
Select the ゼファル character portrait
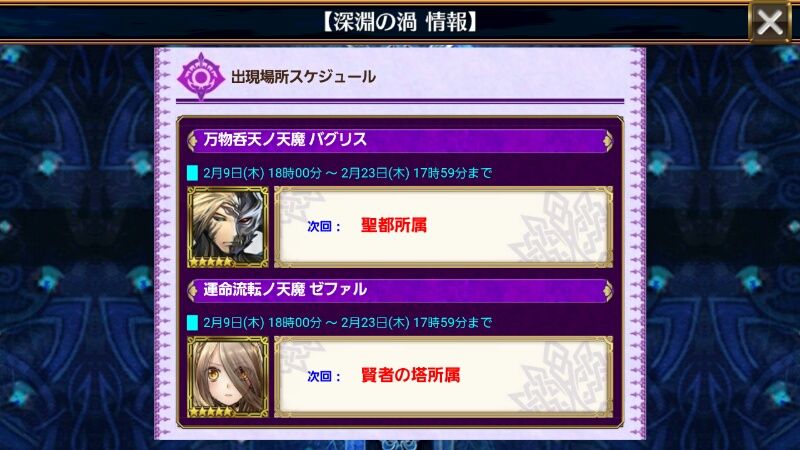(x=228, y=377)
